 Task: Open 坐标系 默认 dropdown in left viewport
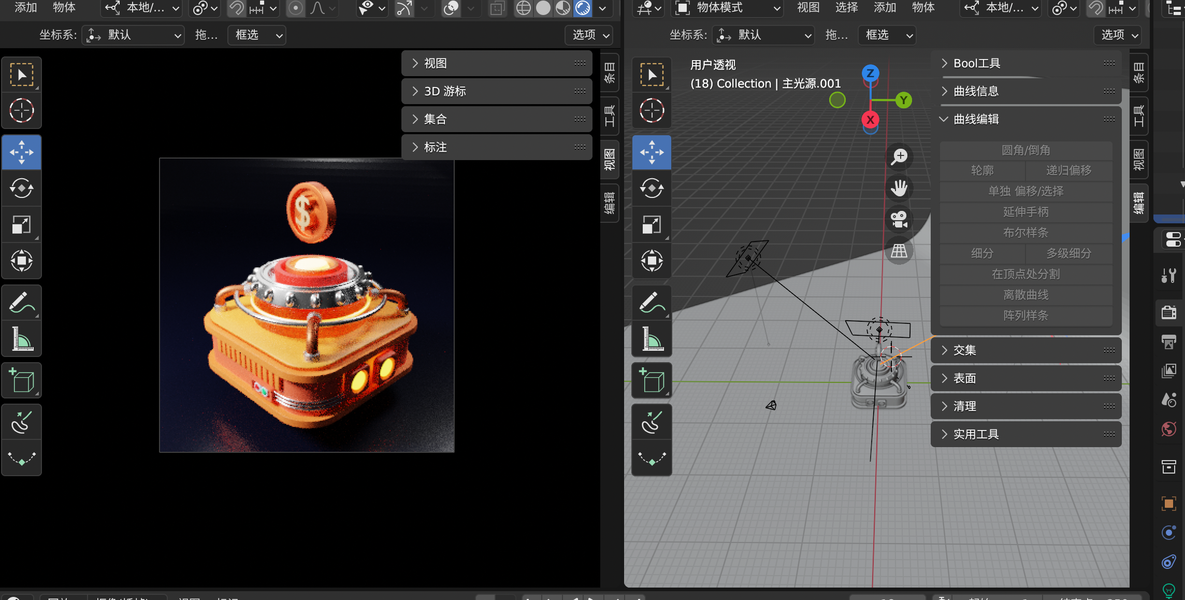[x=133, y=35]
